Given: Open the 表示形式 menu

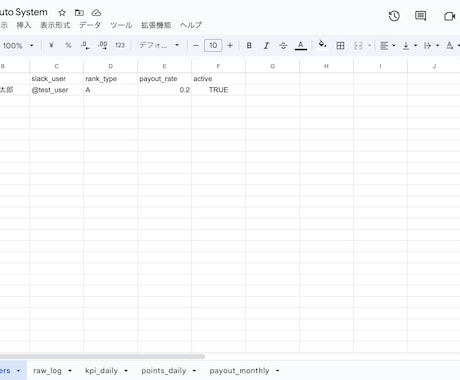Looking at the screenshot, I should tap(55, 25).
